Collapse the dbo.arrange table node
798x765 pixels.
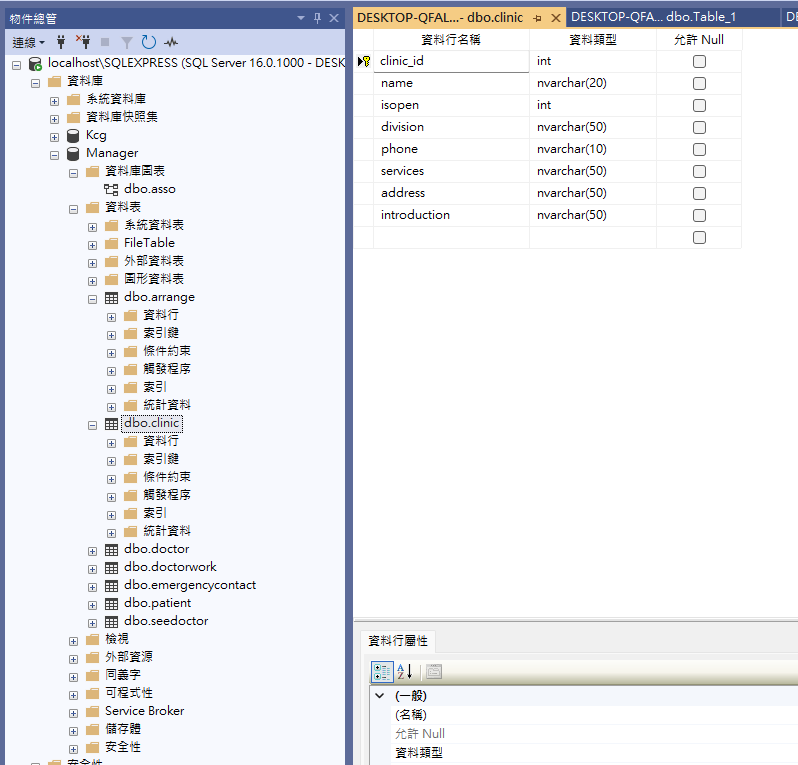pos(93,297)
